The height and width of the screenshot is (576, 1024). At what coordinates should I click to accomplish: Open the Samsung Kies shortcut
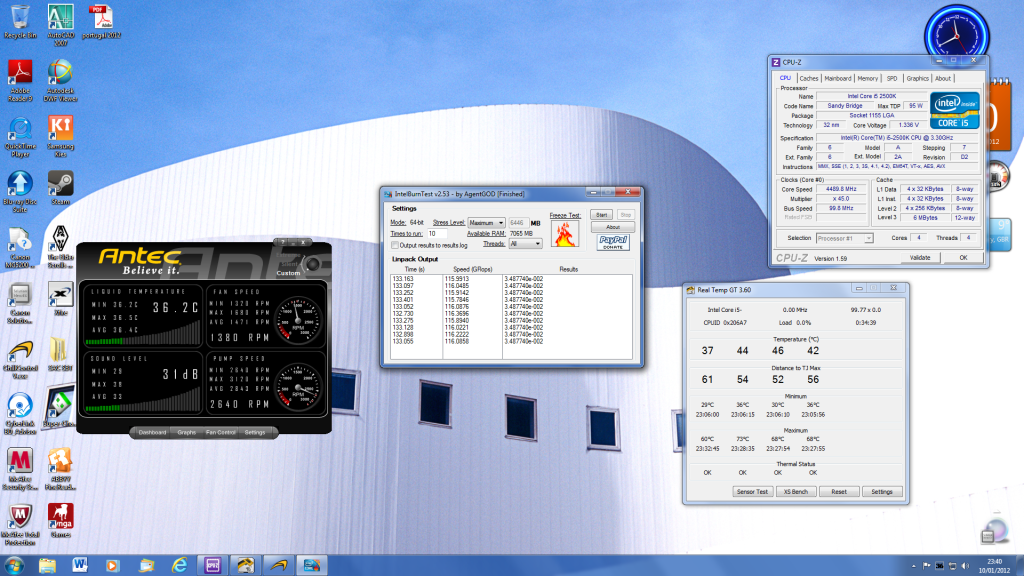click(60, 137)
